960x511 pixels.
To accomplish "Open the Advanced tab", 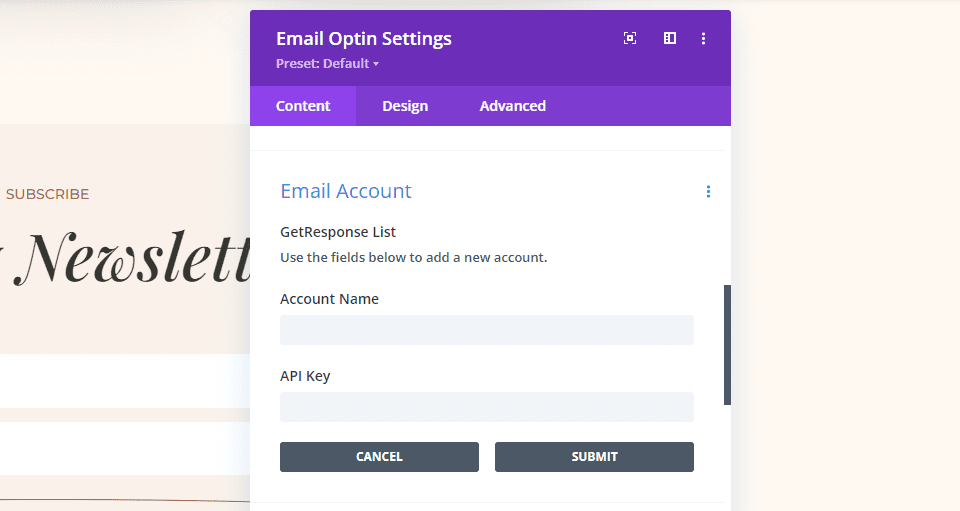I will pyautogui.click(x=512, y=106).
